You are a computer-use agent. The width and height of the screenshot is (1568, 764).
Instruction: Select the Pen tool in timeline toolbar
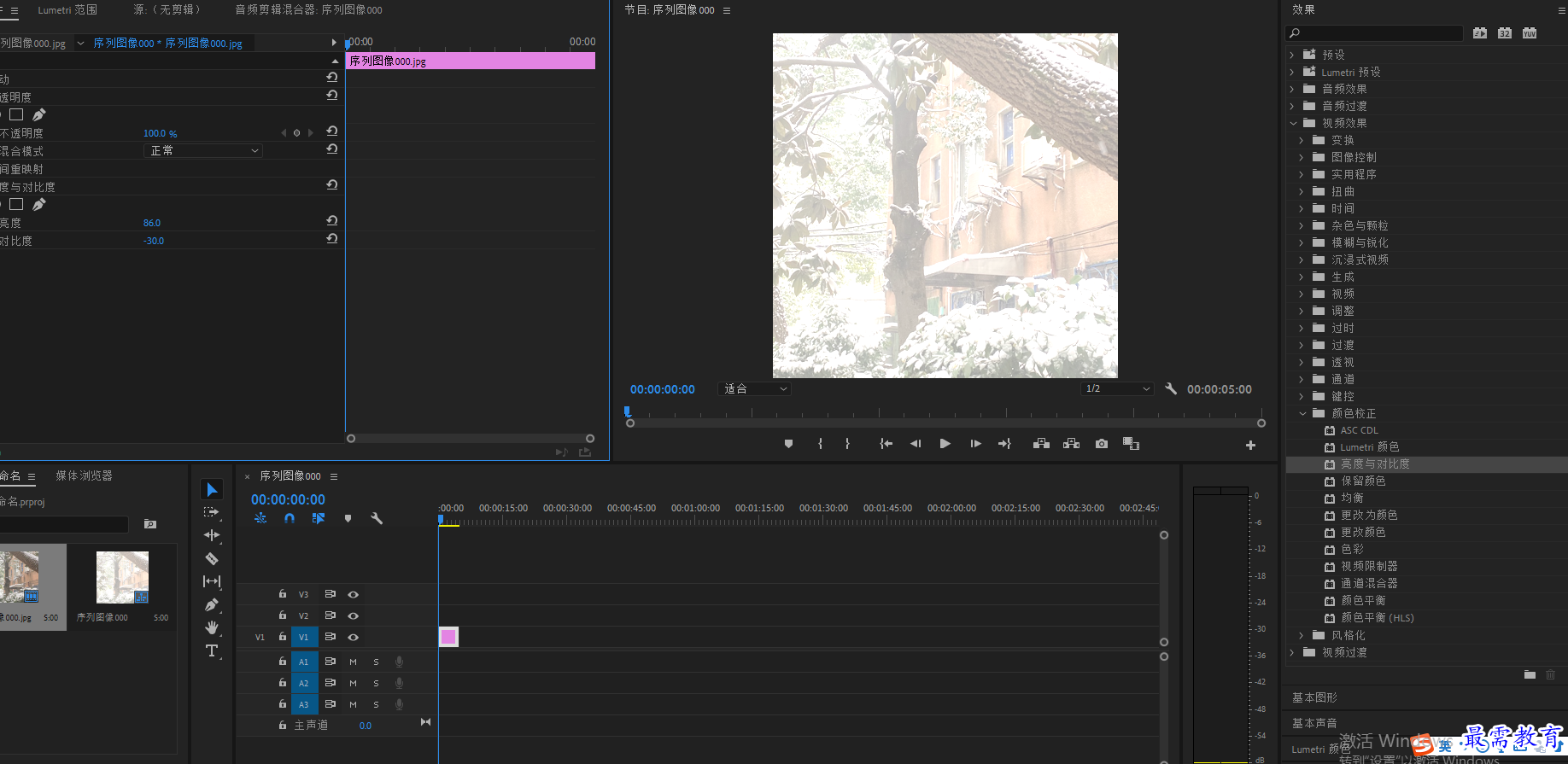[x=212, y=604]
